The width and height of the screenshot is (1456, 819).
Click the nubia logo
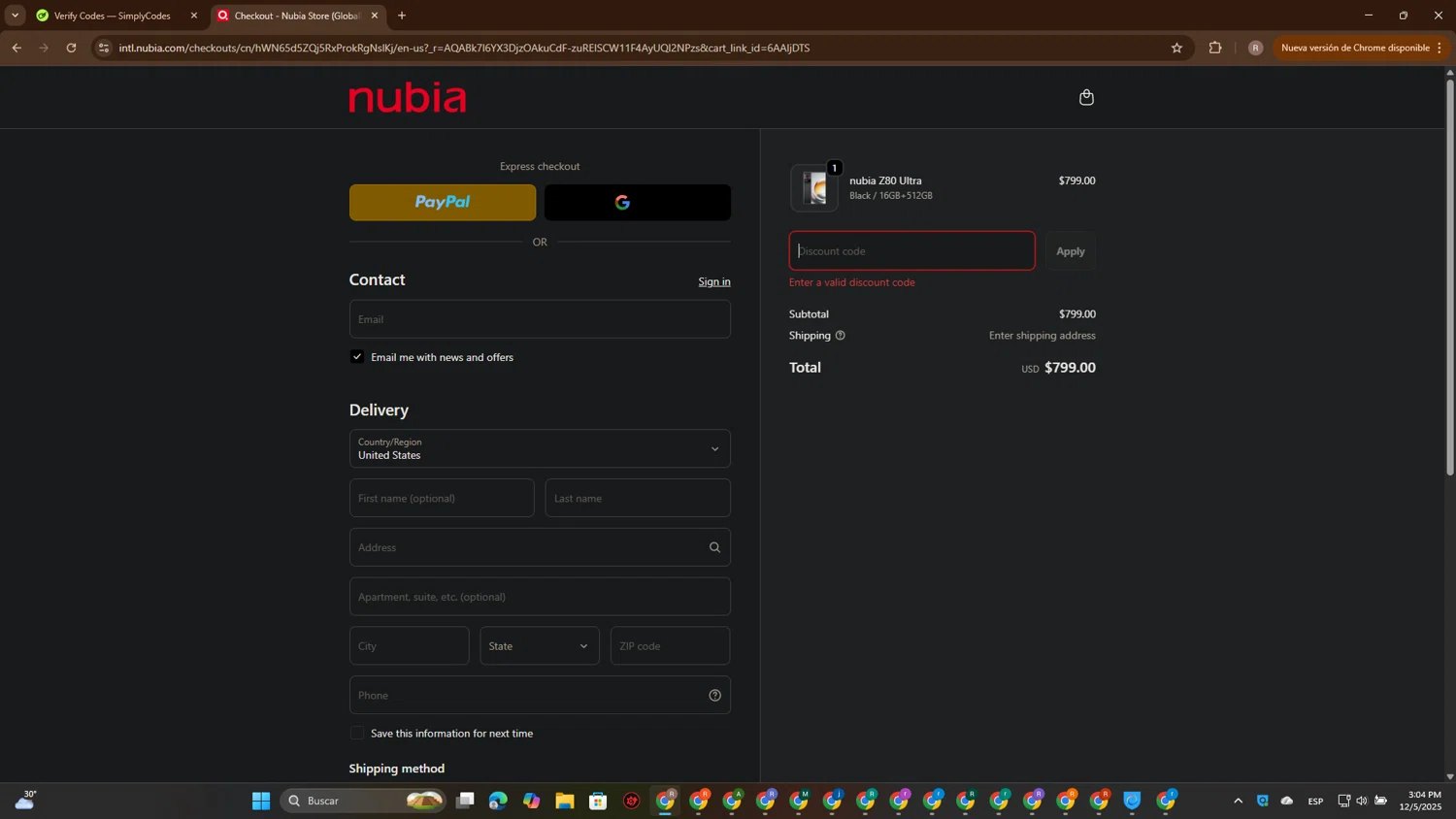[408, 97]
